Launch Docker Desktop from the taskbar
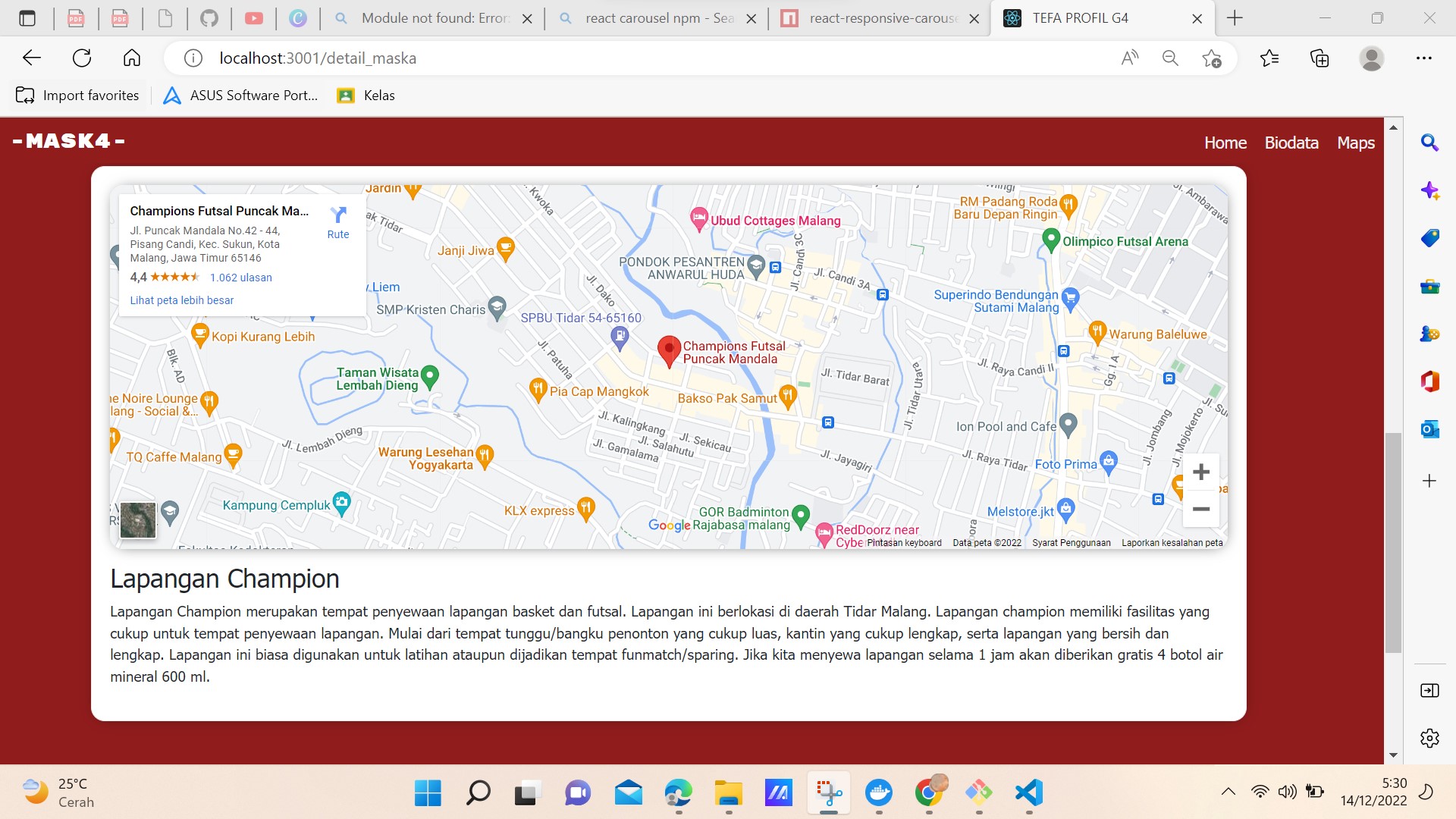The image size is (1456, 819). pyautogui.click(x=880, y=794)
